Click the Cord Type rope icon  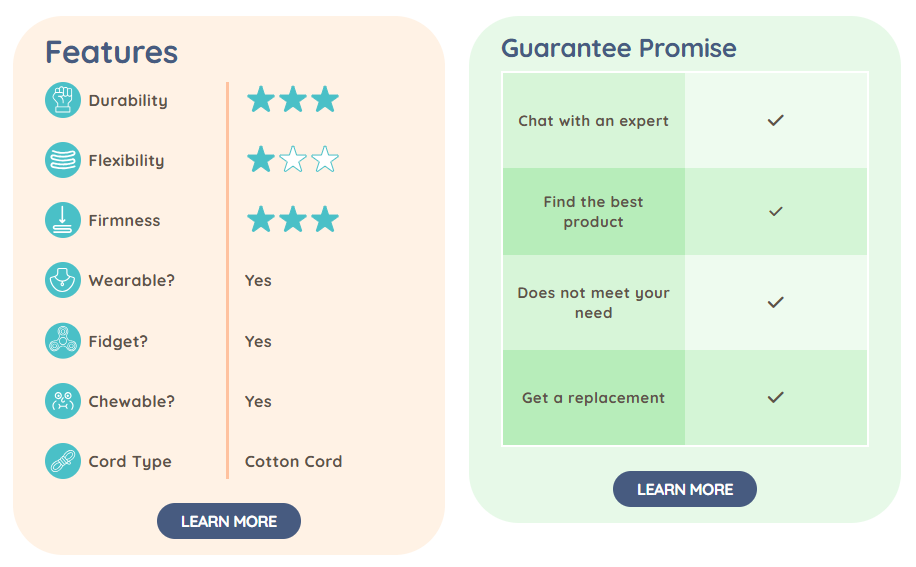[x=63, y=461]
